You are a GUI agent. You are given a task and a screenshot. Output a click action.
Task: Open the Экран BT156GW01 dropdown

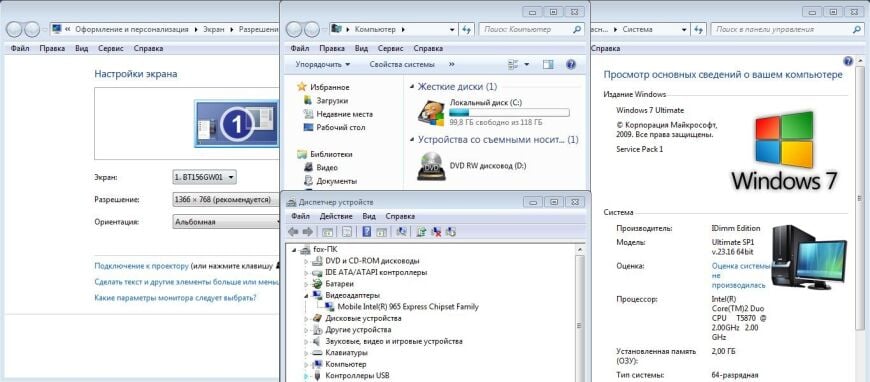click(205, 177)
